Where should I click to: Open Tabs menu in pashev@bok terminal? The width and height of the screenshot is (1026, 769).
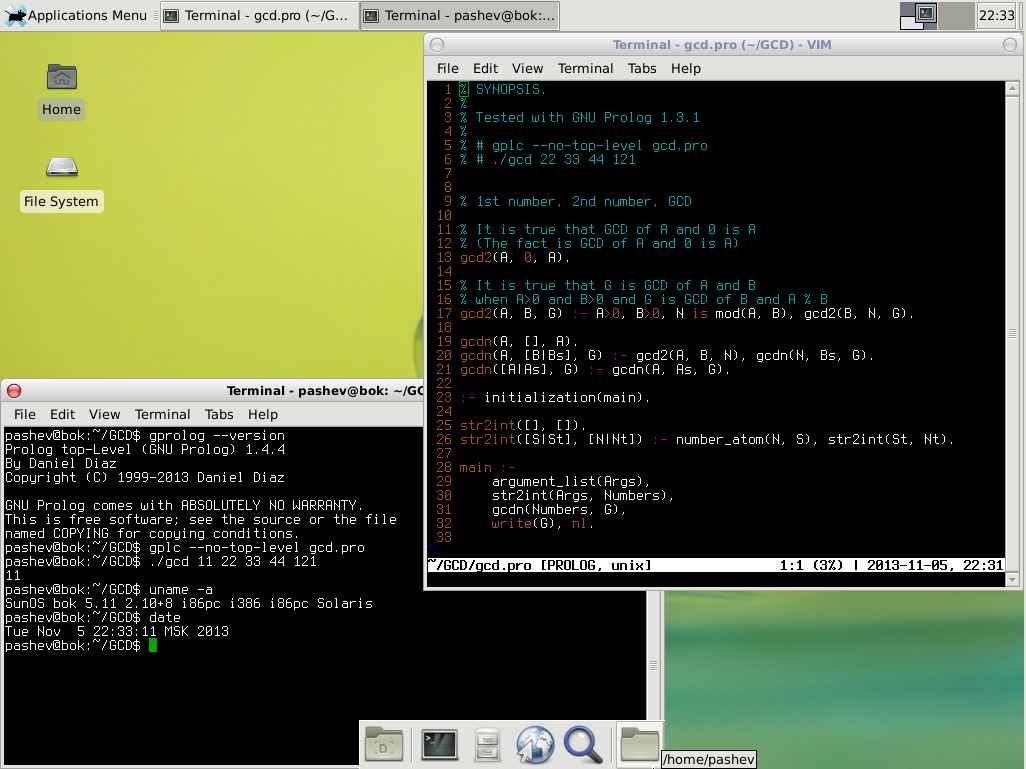pyautogui.click(x=219, y=414)
